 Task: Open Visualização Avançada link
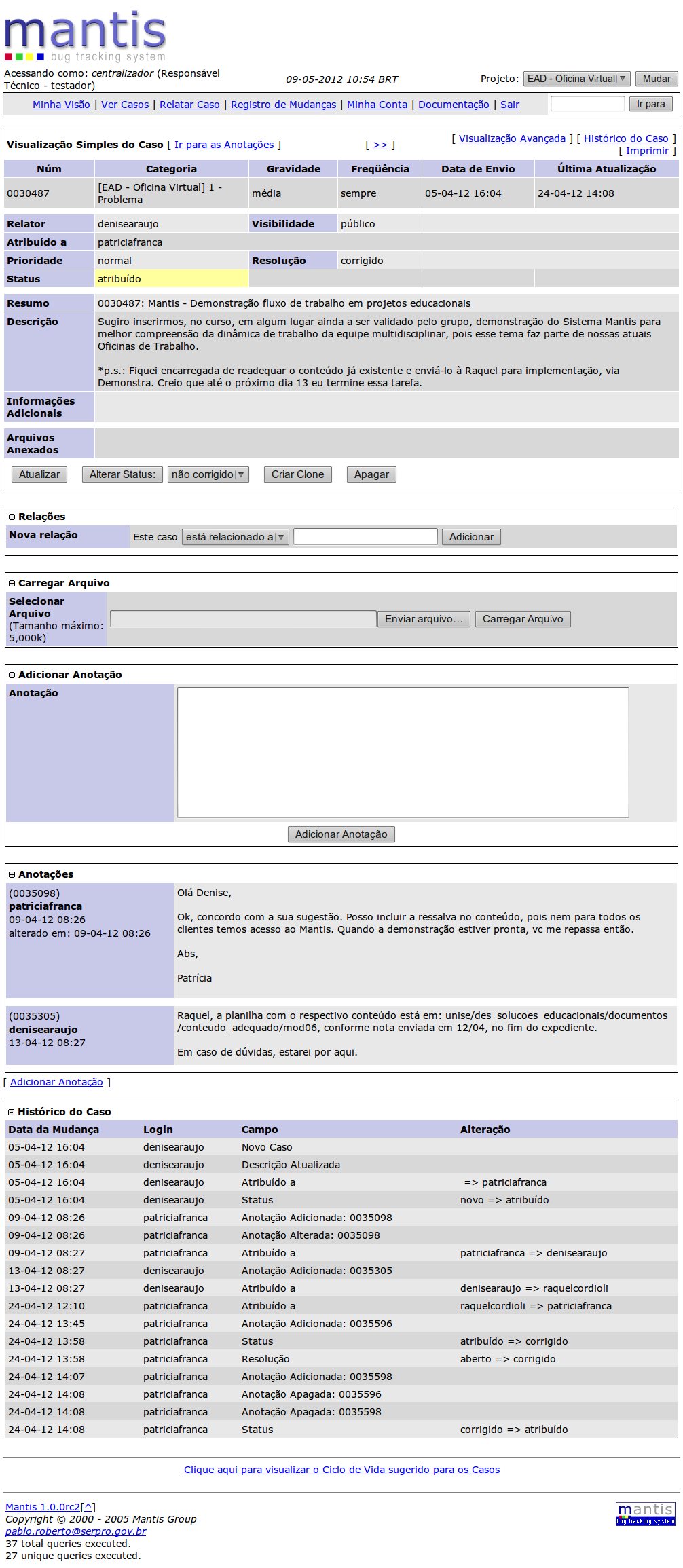point(512,138)
